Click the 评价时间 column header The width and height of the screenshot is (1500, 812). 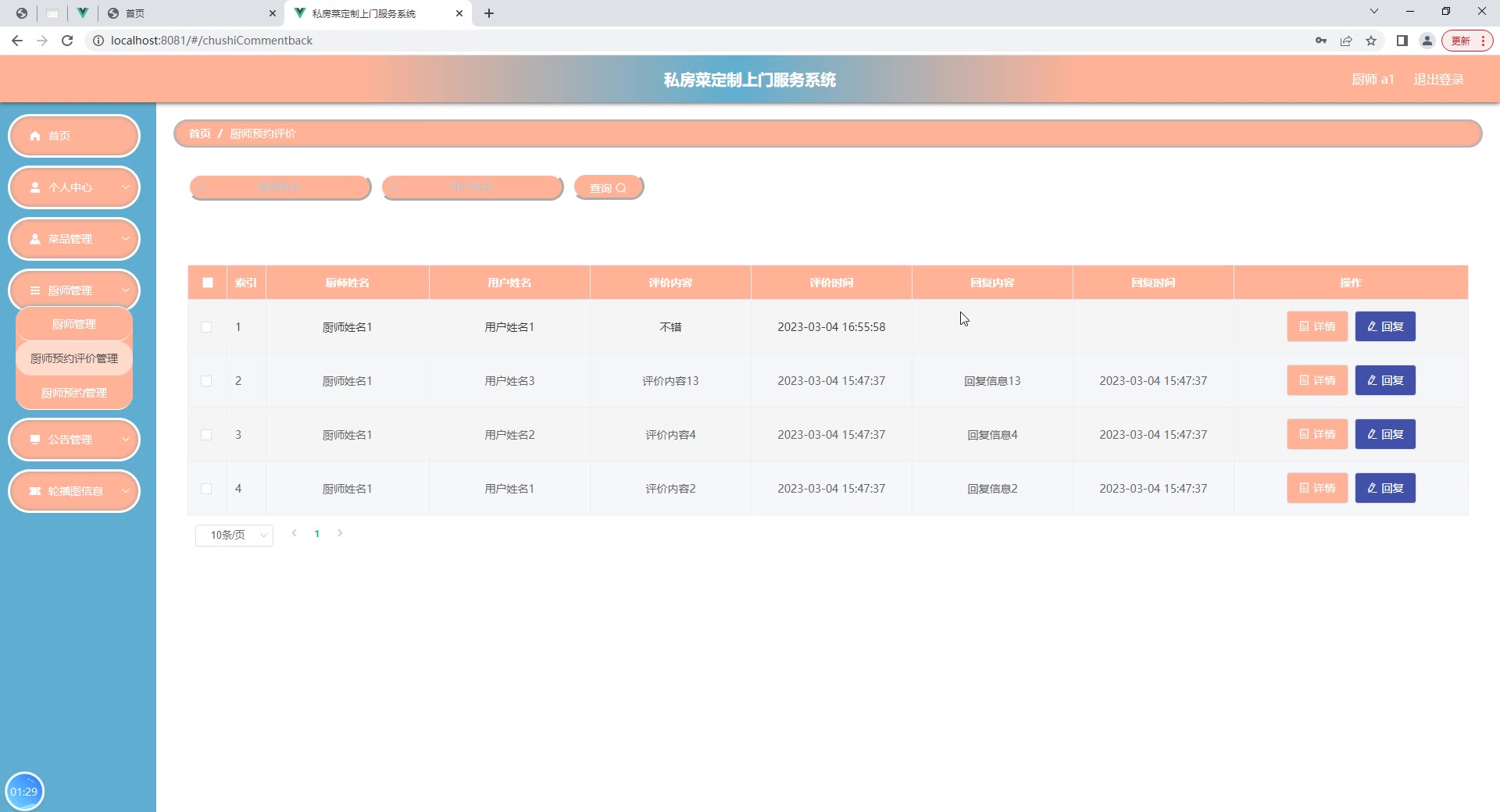(831, 283)
